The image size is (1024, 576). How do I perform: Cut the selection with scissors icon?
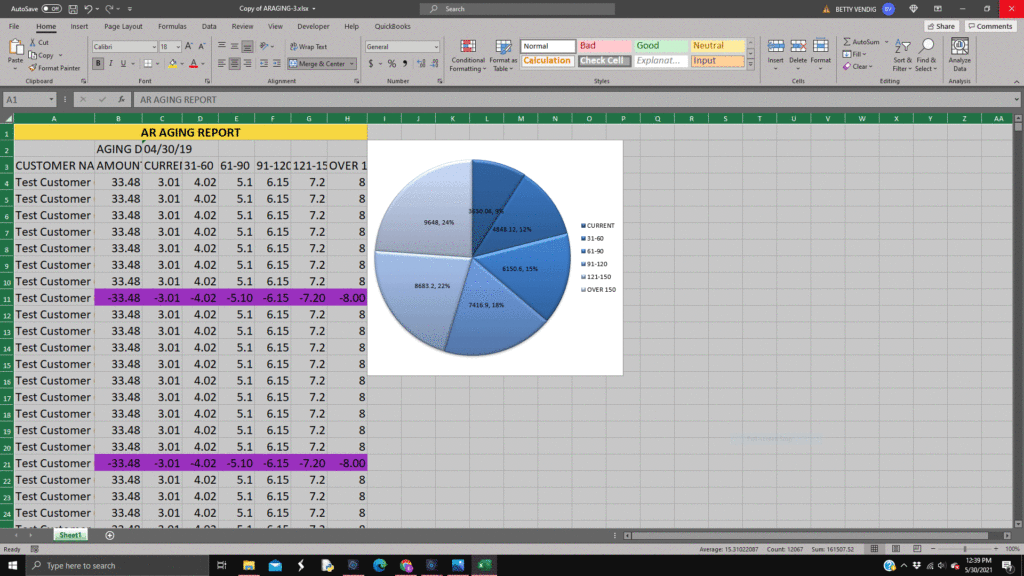(39, 42)
